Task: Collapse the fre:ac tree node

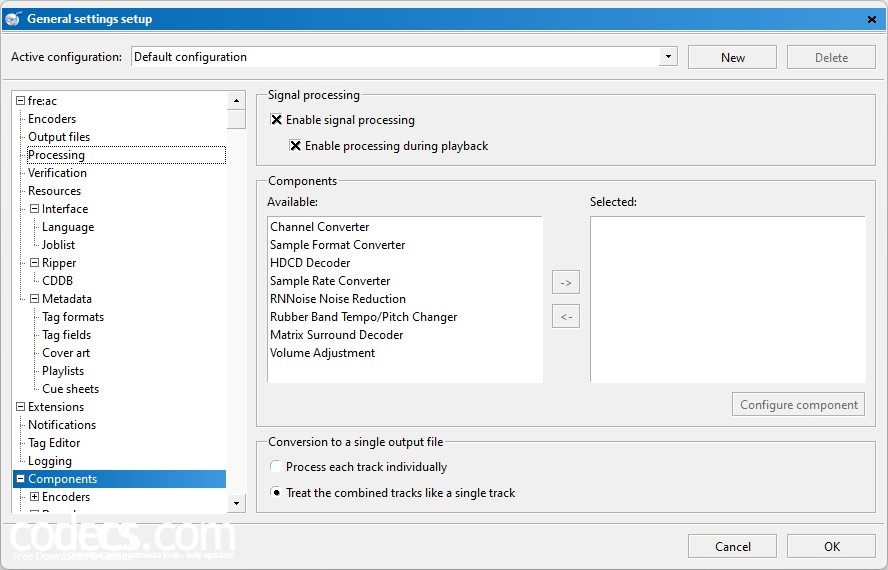Action: 21,100
